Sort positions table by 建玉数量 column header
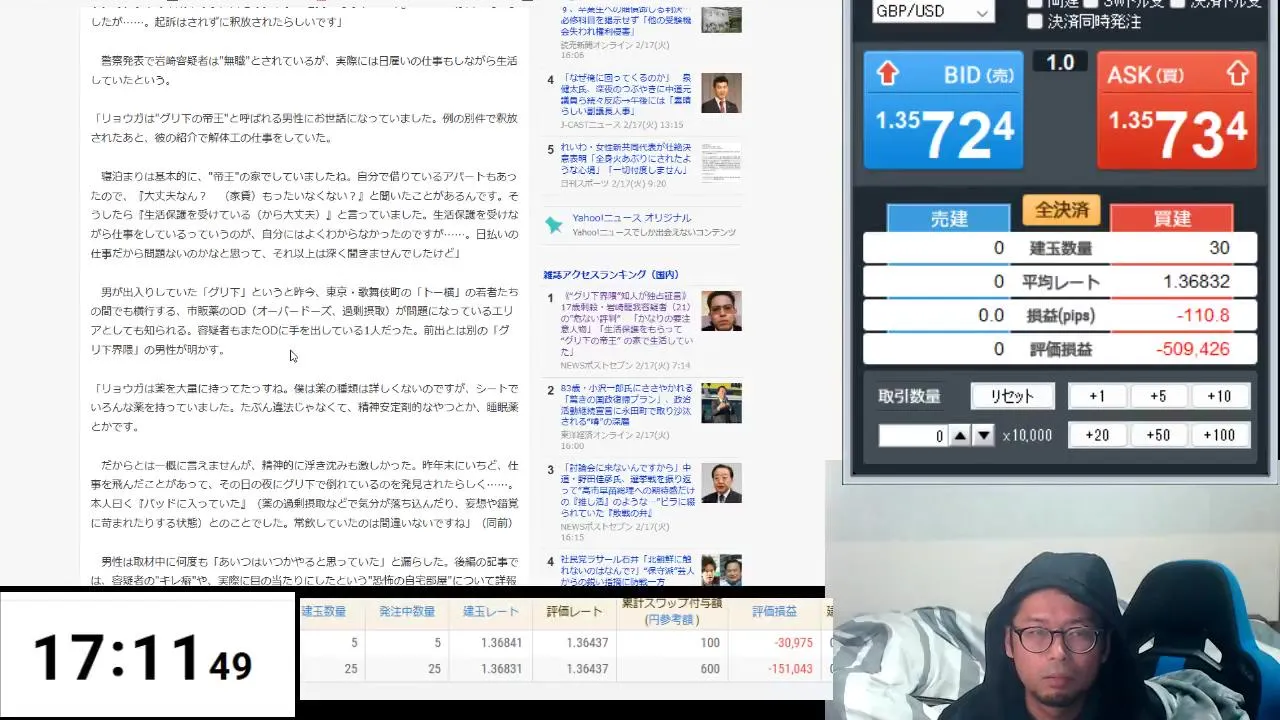The height and width of the screenshot is (720, 1280). [323, 612]
